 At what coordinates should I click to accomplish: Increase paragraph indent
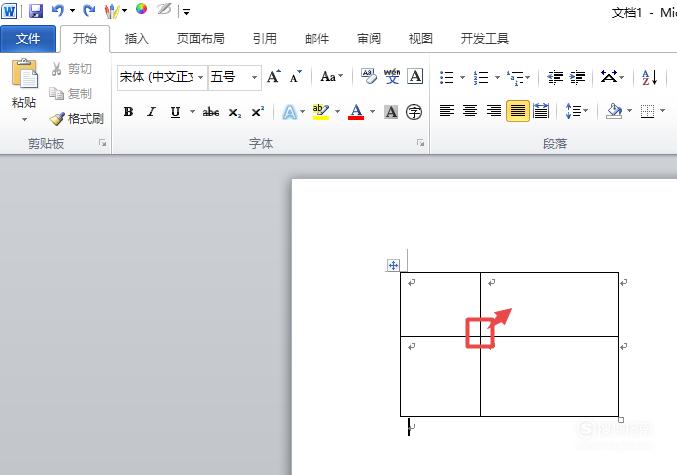click(578, 77)
